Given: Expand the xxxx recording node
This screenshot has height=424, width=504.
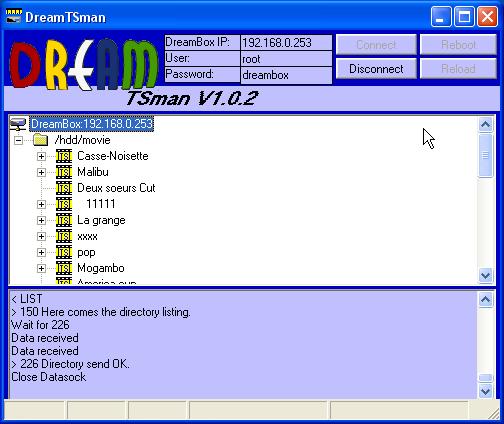Looking at the screenshot, I should pos(41,236).
